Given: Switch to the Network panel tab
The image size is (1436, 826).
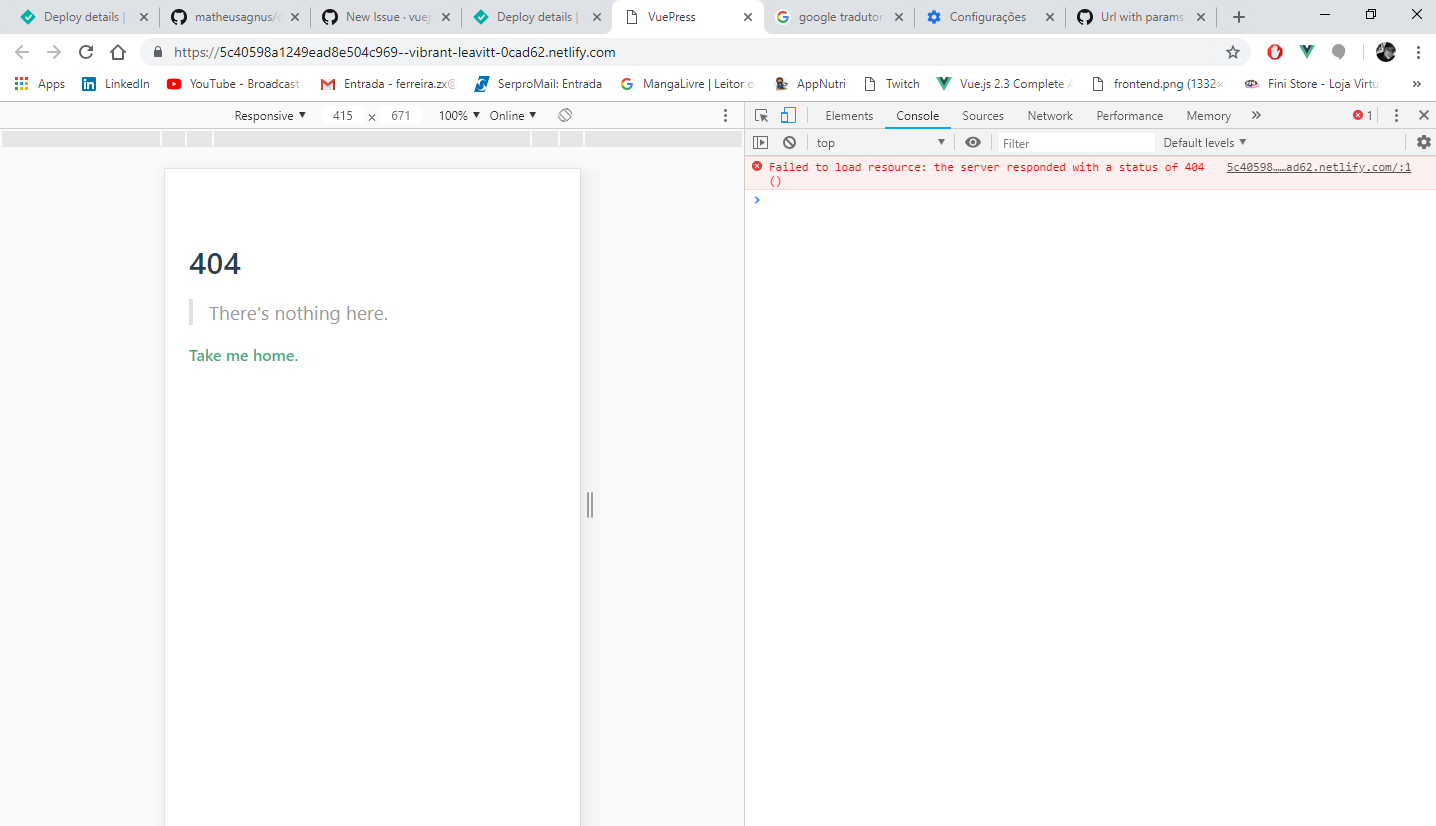Looking at the screenshot, I should coord(1049,115).
